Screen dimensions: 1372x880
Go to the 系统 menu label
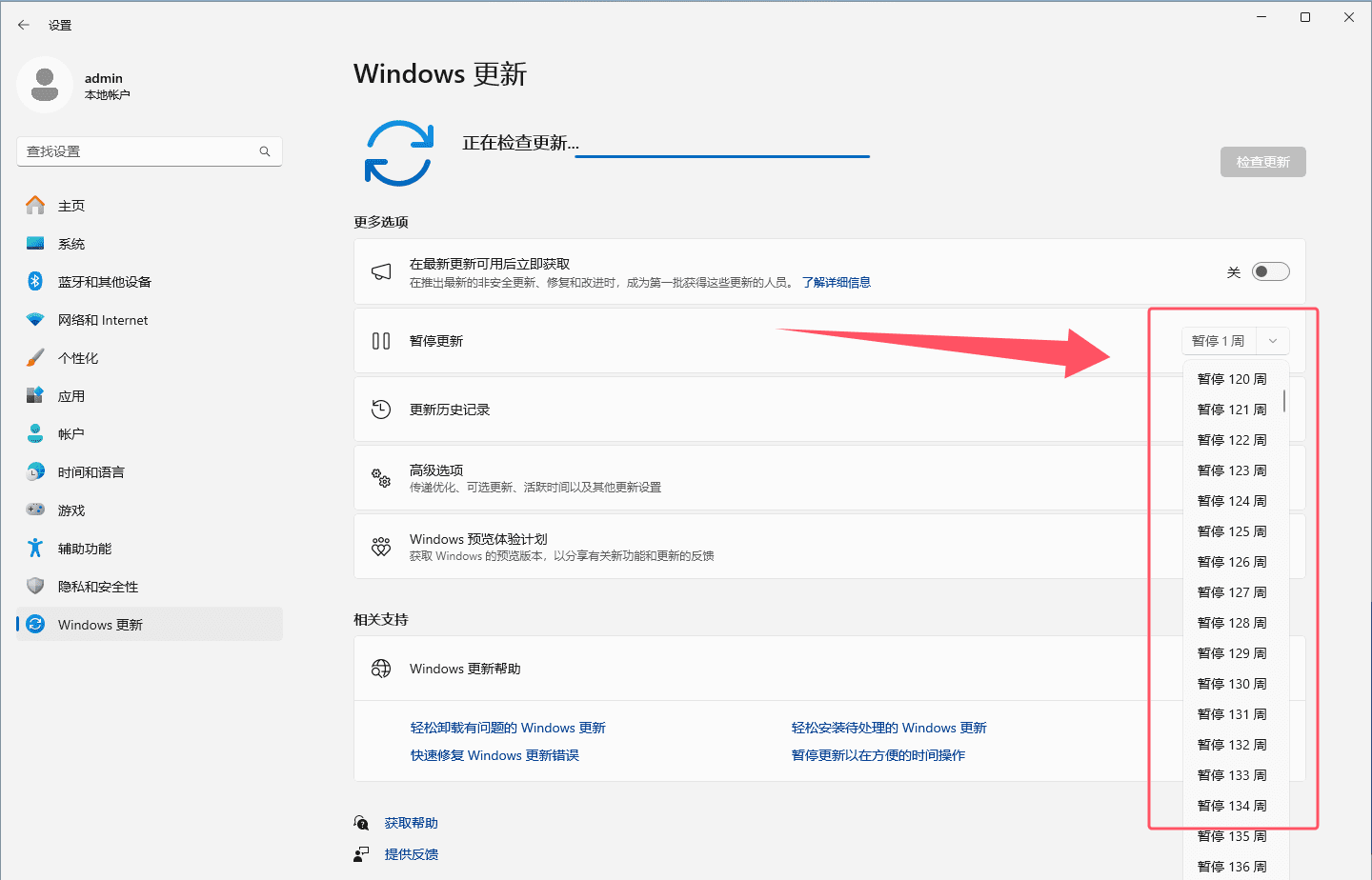click(x=71, y=244)
